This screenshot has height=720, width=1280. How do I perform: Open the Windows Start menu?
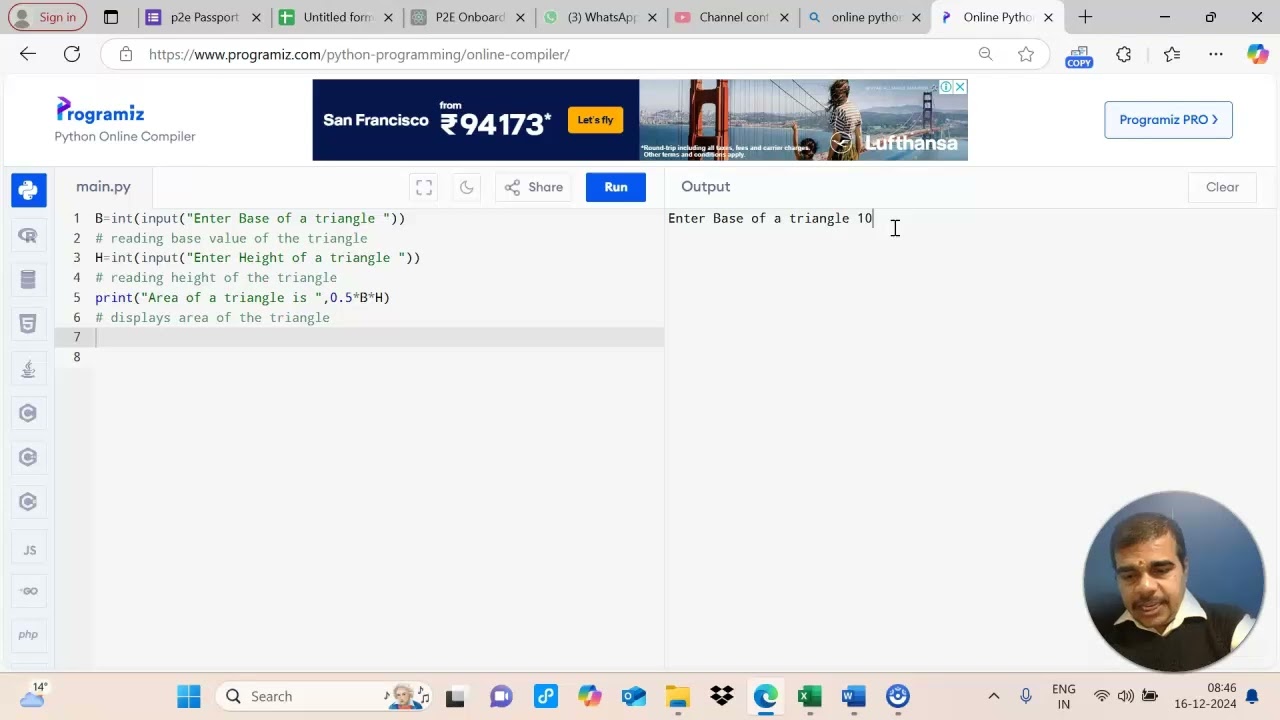[x=188, y=696]
